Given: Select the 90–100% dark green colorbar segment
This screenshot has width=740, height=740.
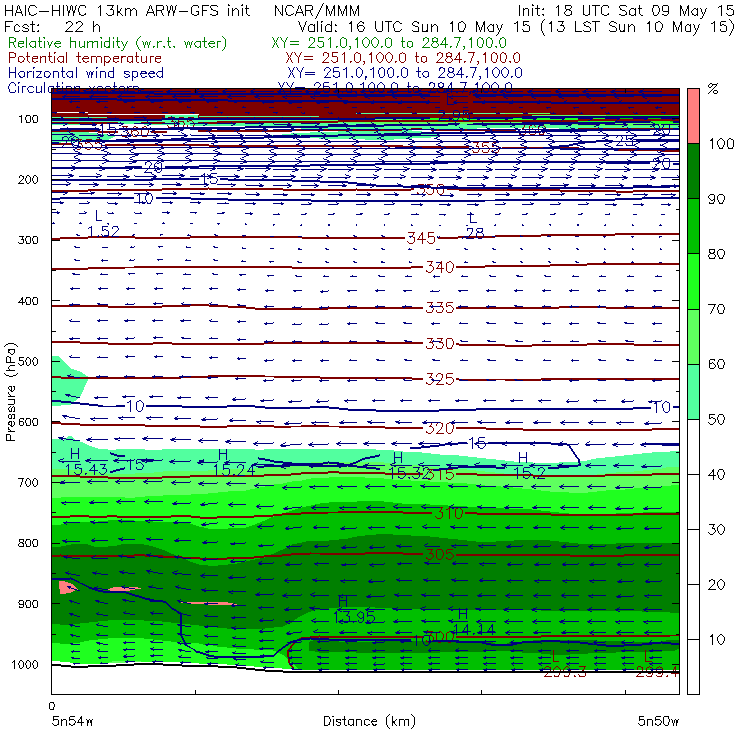Looking at the screenshot, I should (693, 171).
